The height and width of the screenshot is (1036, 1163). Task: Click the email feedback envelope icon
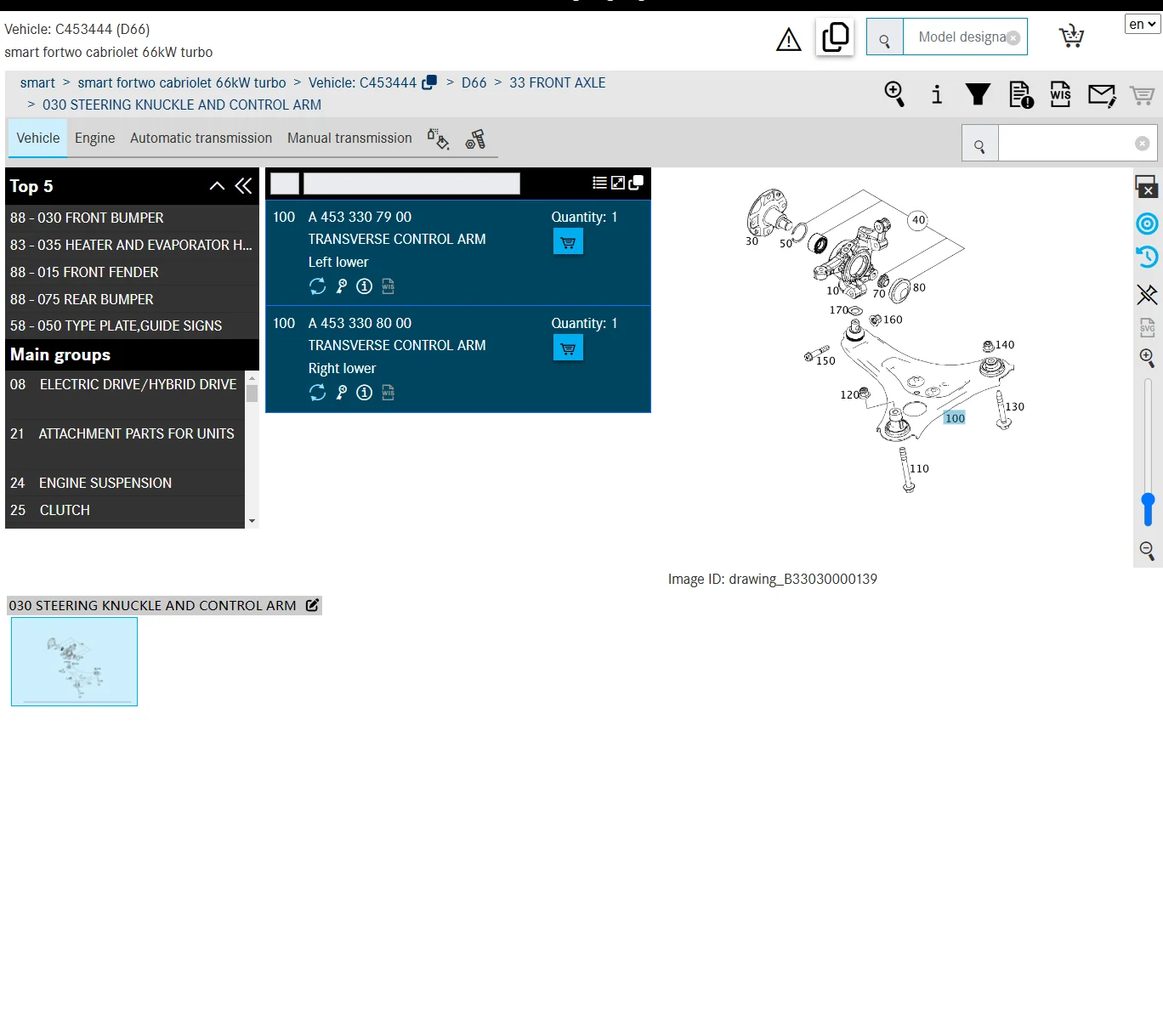pyautogui.click(x=1101, y=94)
